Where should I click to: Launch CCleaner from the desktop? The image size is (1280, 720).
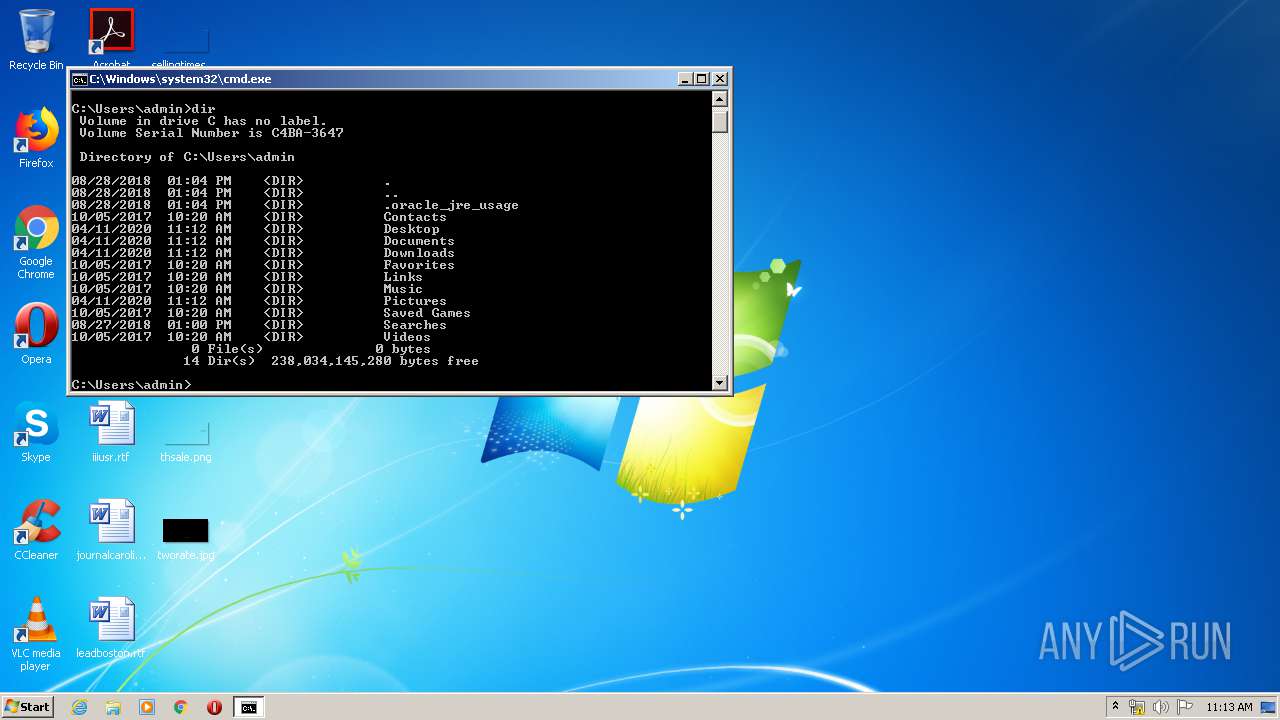(x=36, y=530)
